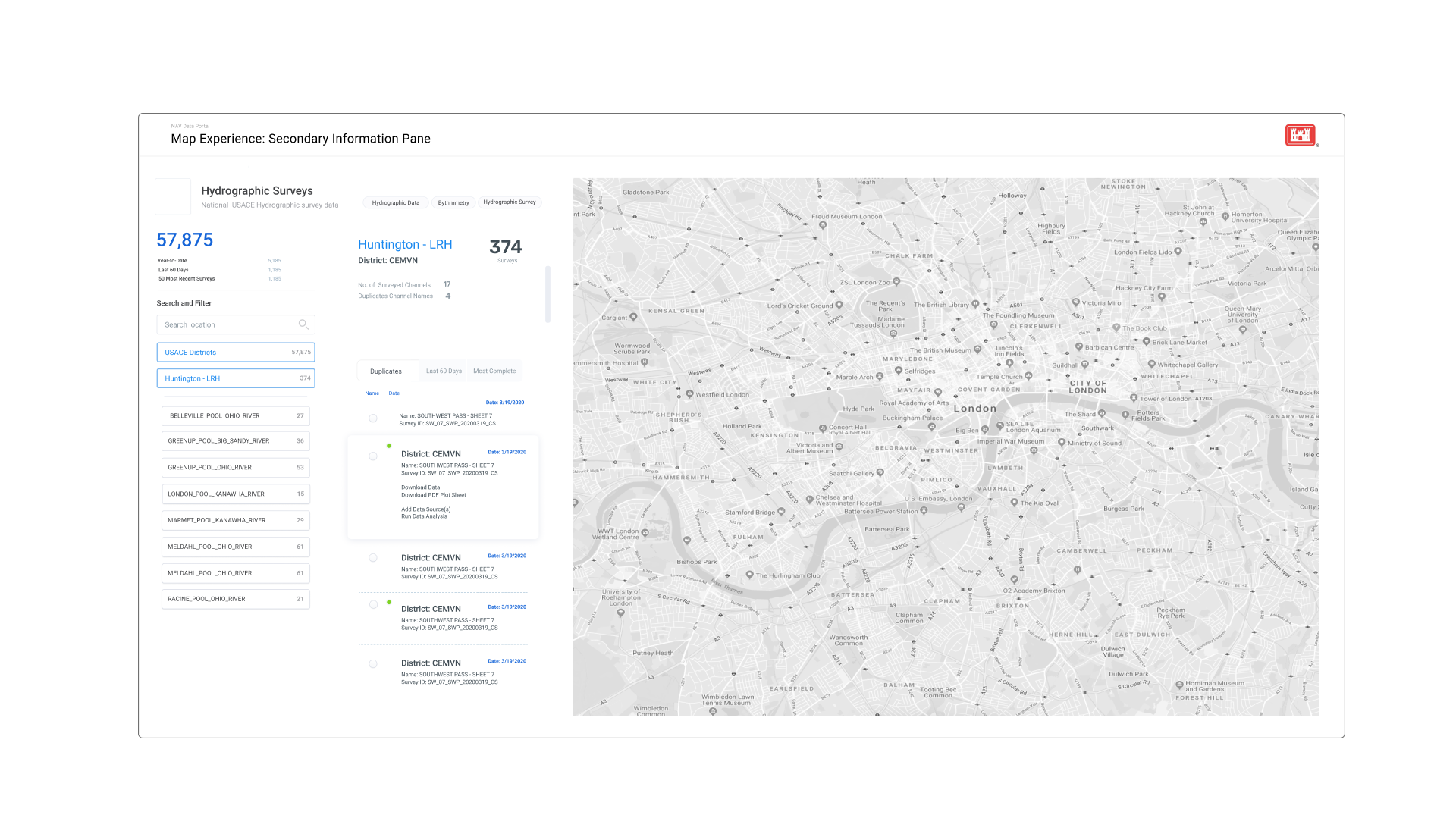This screenshot has height=815, width=1456.
Task: Click Run Data Analysis link
Action: (x=424, y=516)
